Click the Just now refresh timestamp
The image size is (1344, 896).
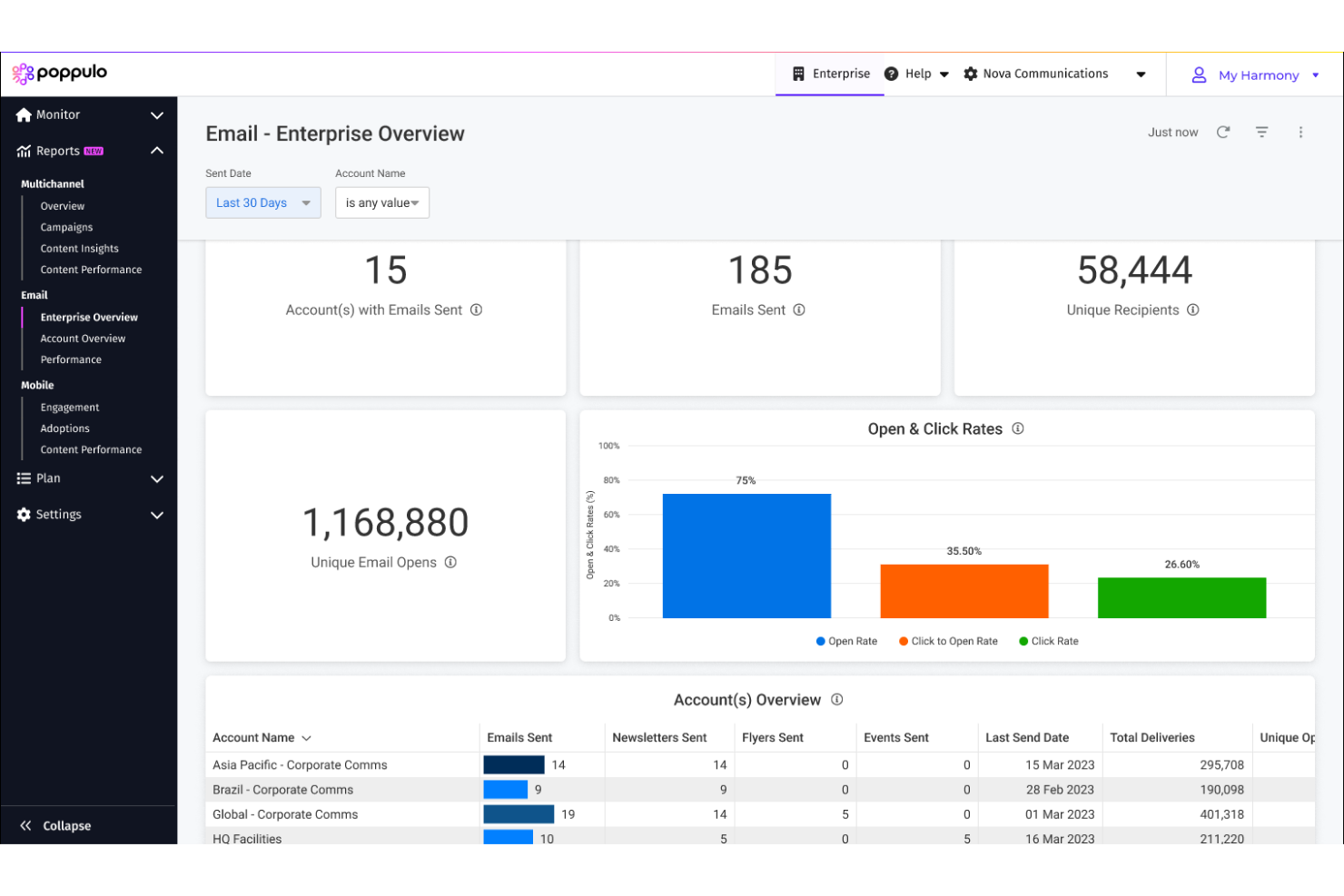click(x=1172, y=133)
